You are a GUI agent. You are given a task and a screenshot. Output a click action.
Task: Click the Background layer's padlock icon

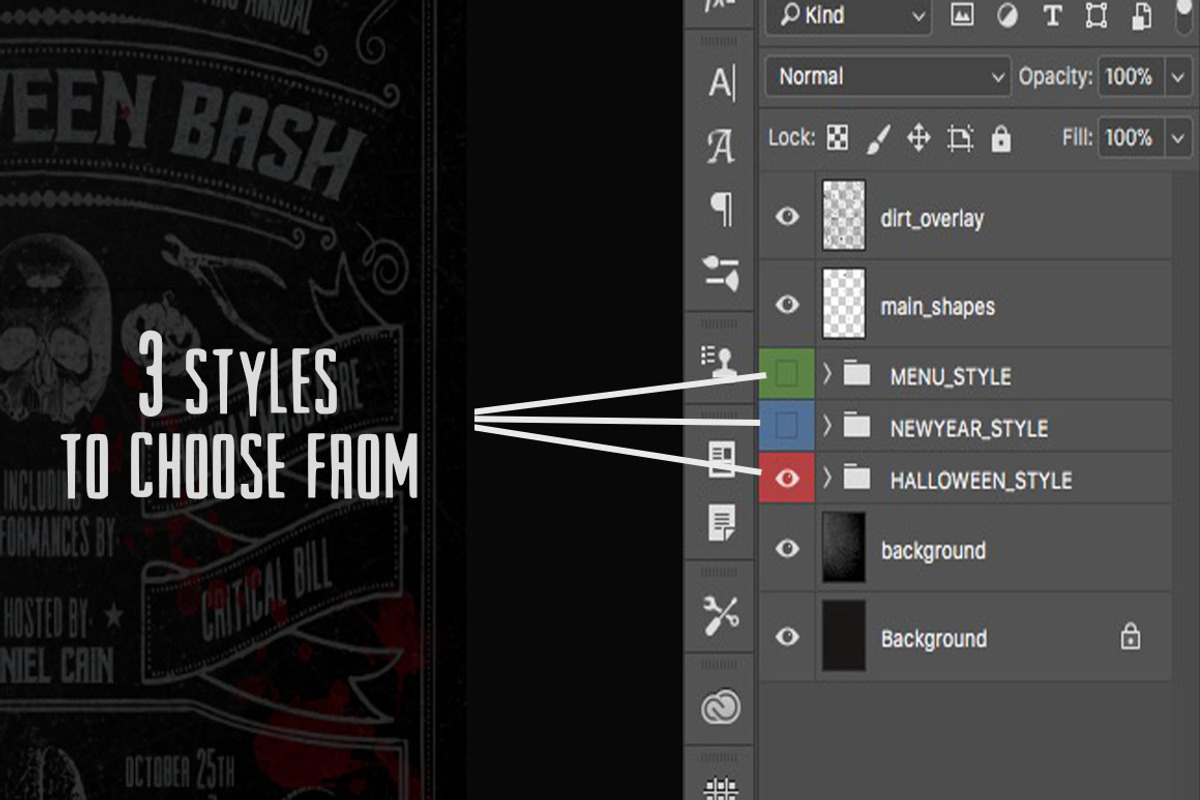(1130, 636)
